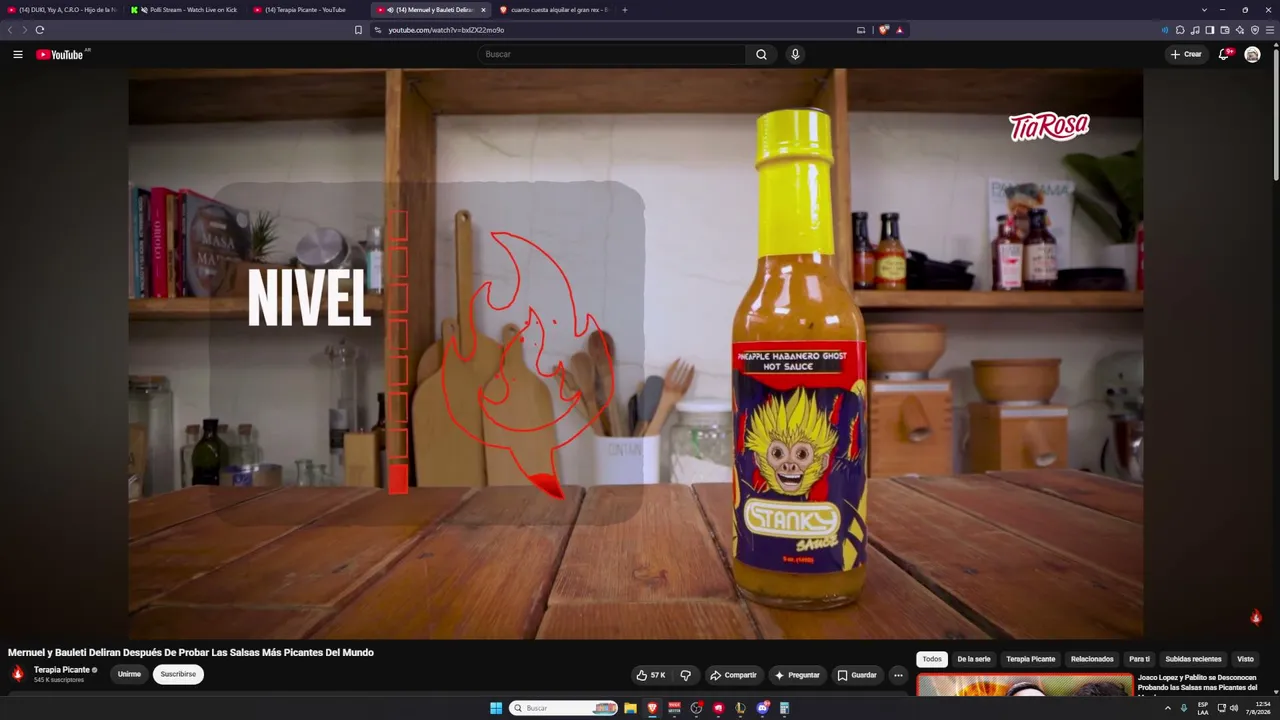Viewport: 1280px width, 720px height.
Task: Click the Brave browser taskbar icon
Action: coord(652,708)
